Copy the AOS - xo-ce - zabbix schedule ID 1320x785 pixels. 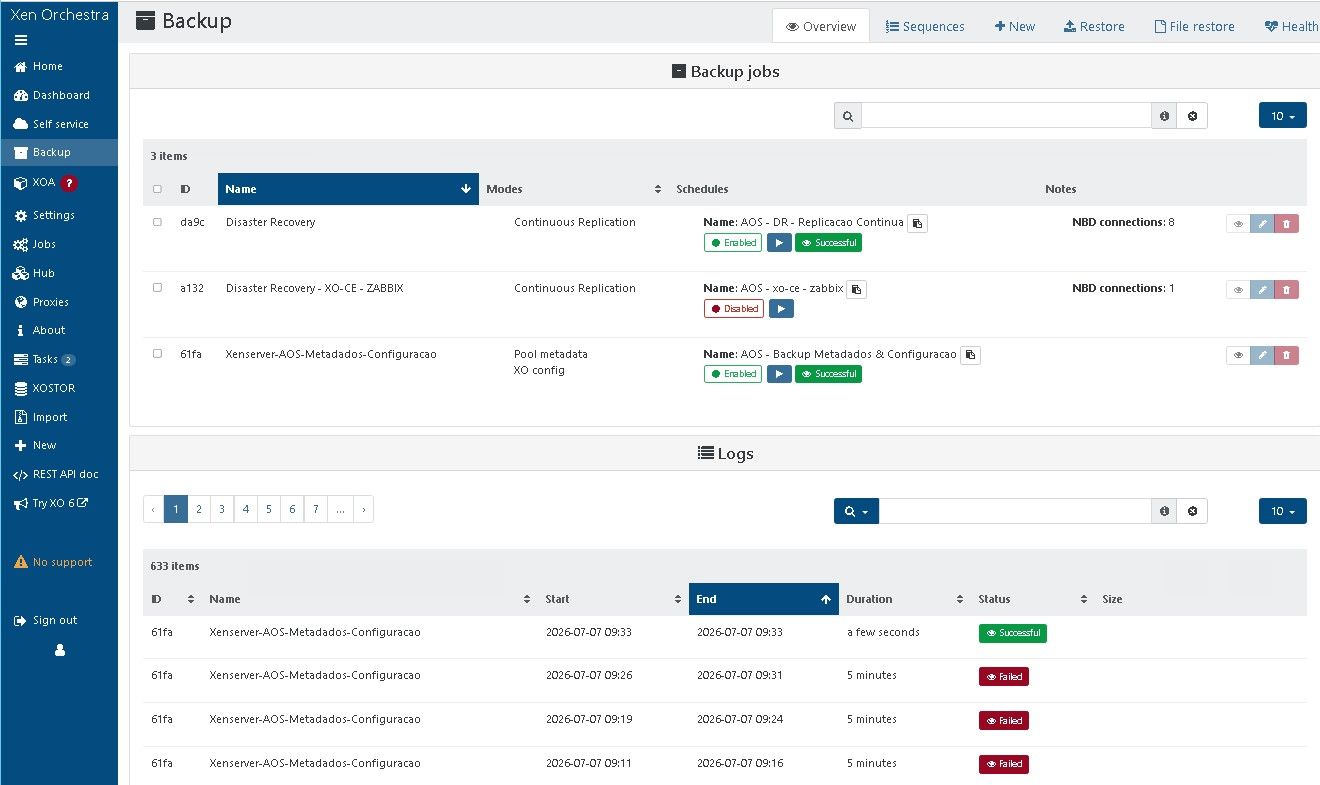[856, 289]
